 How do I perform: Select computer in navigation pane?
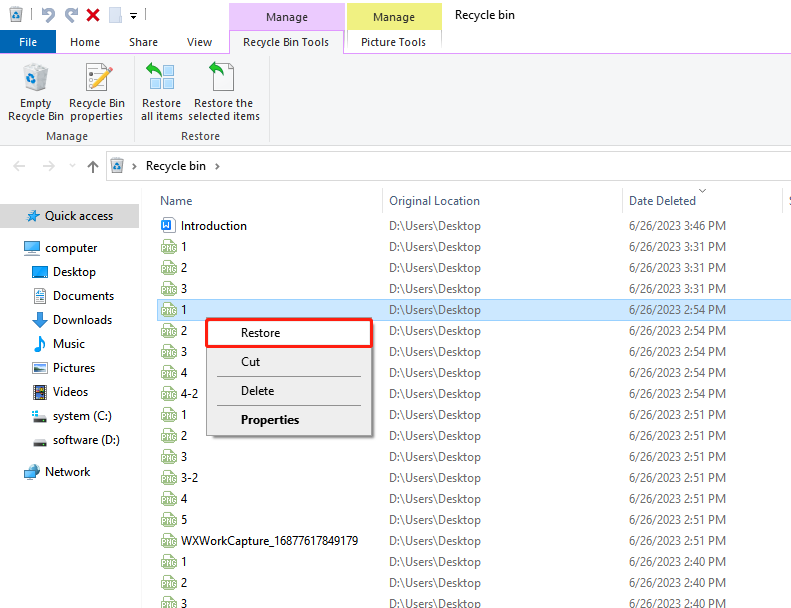click(x=61, y=248)
